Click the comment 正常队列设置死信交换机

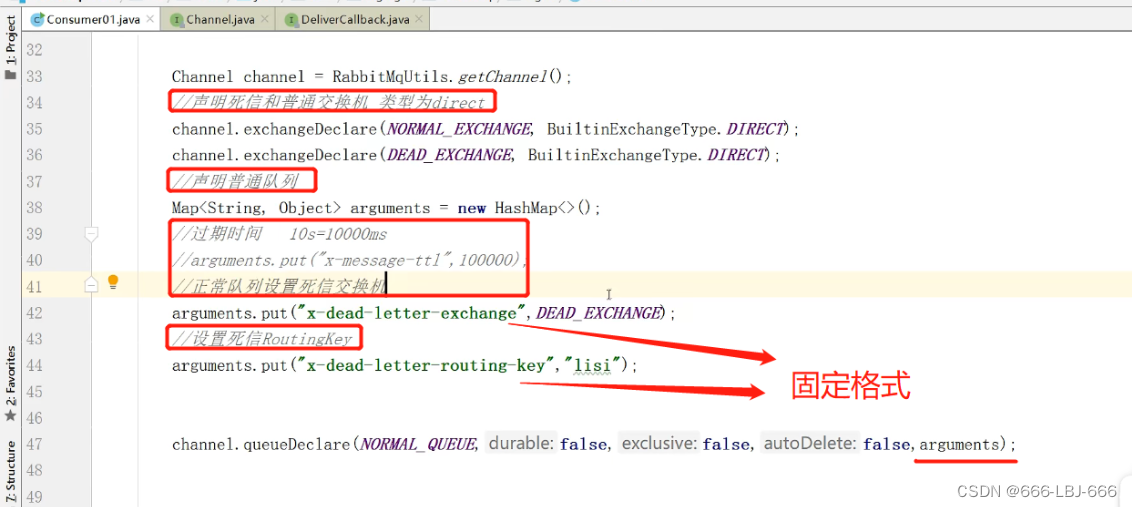[x=279, y=287]
